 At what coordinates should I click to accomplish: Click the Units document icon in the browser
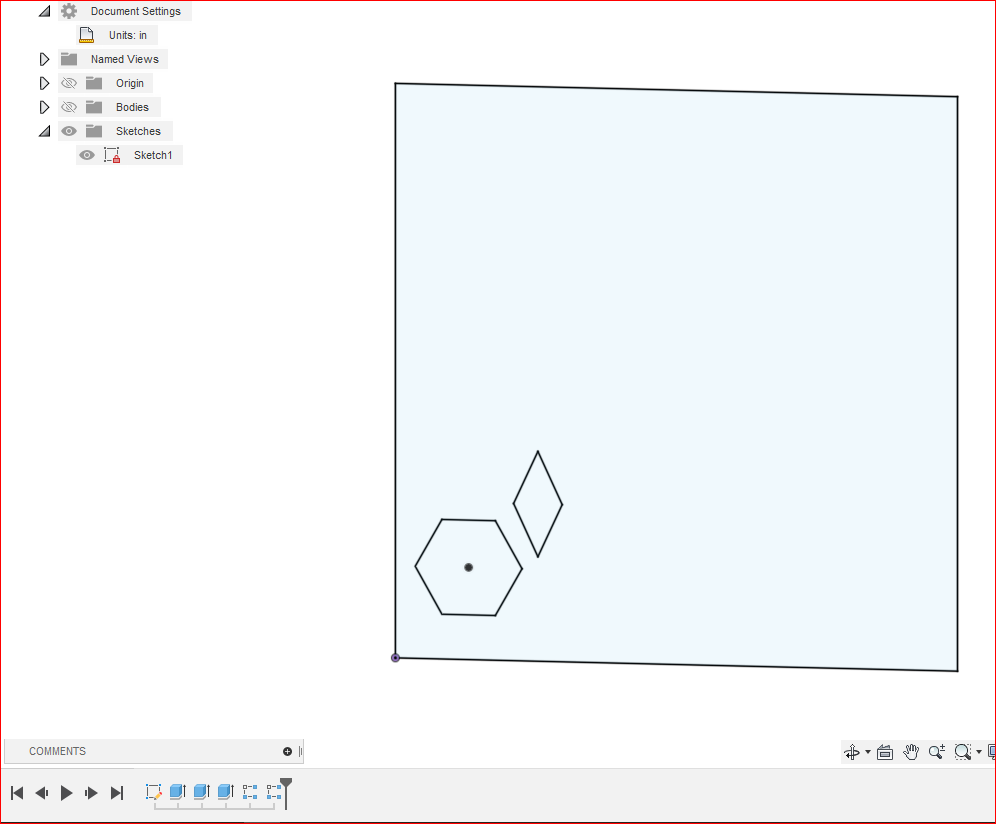[86, 34]
